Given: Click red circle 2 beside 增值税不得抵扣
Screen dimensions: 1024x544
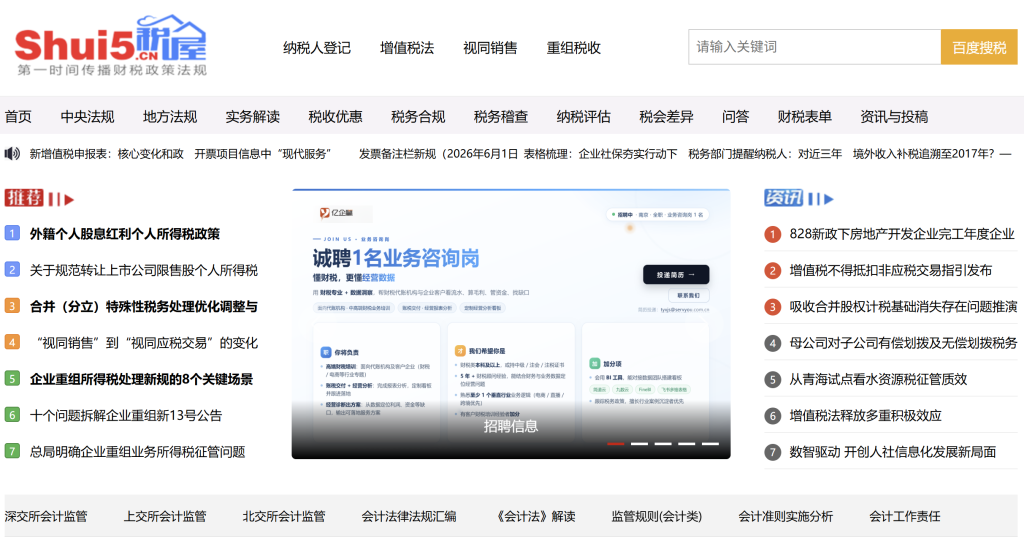Looking at the screenshot, I should [x=773, y=270].
